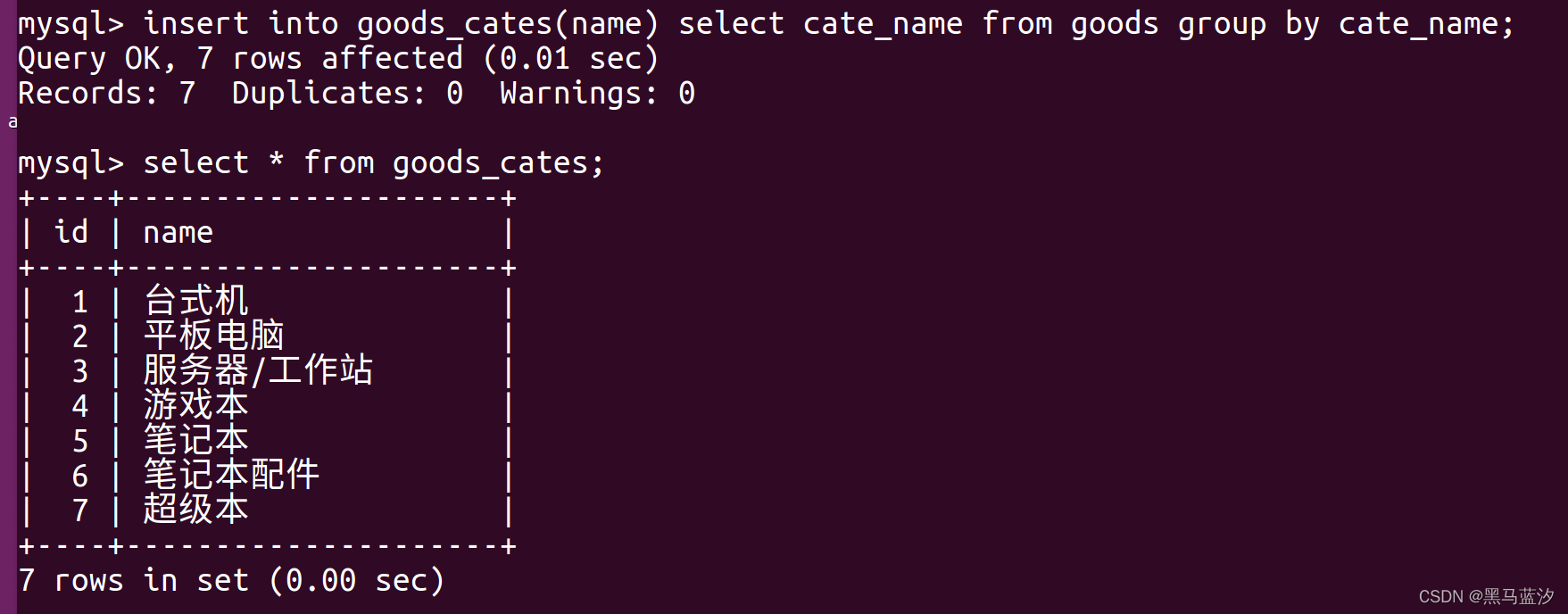The height and width of the screenshot is (614, 1568).
Task: Click the id value 1 cell
Action: tap(80, 303)
